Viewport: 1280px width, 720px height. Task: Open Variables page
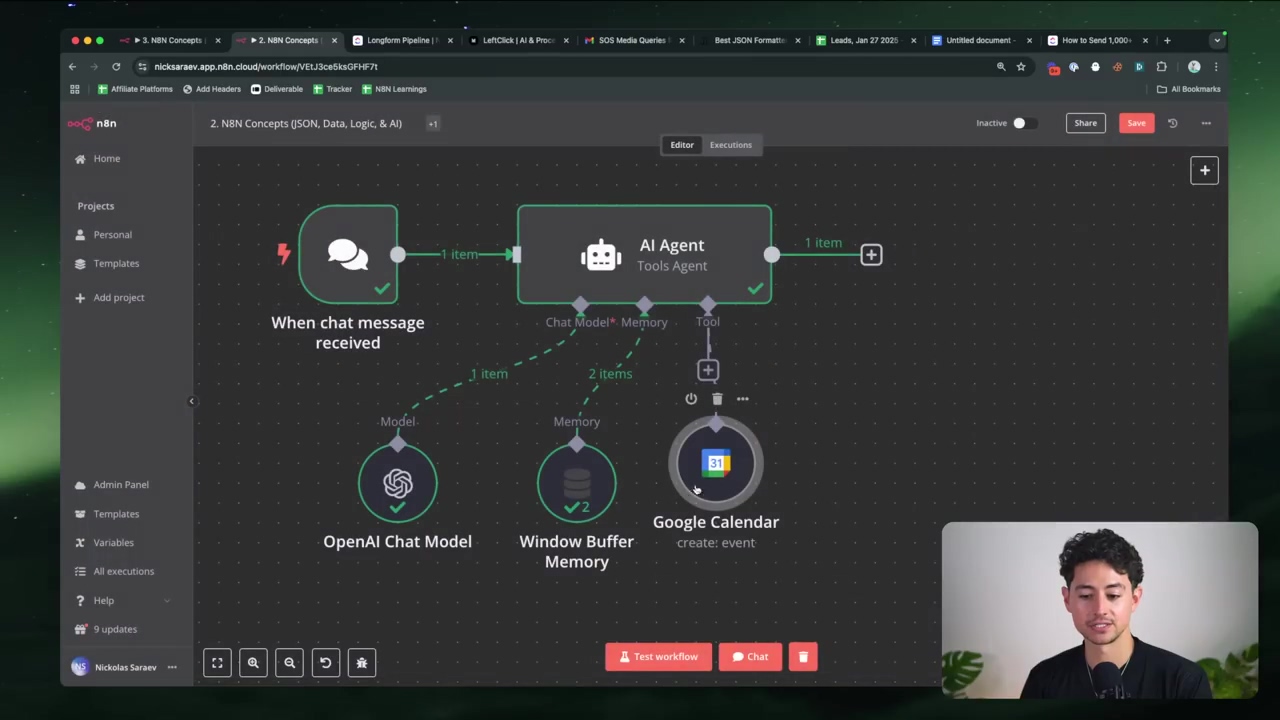tap(103, 542)
